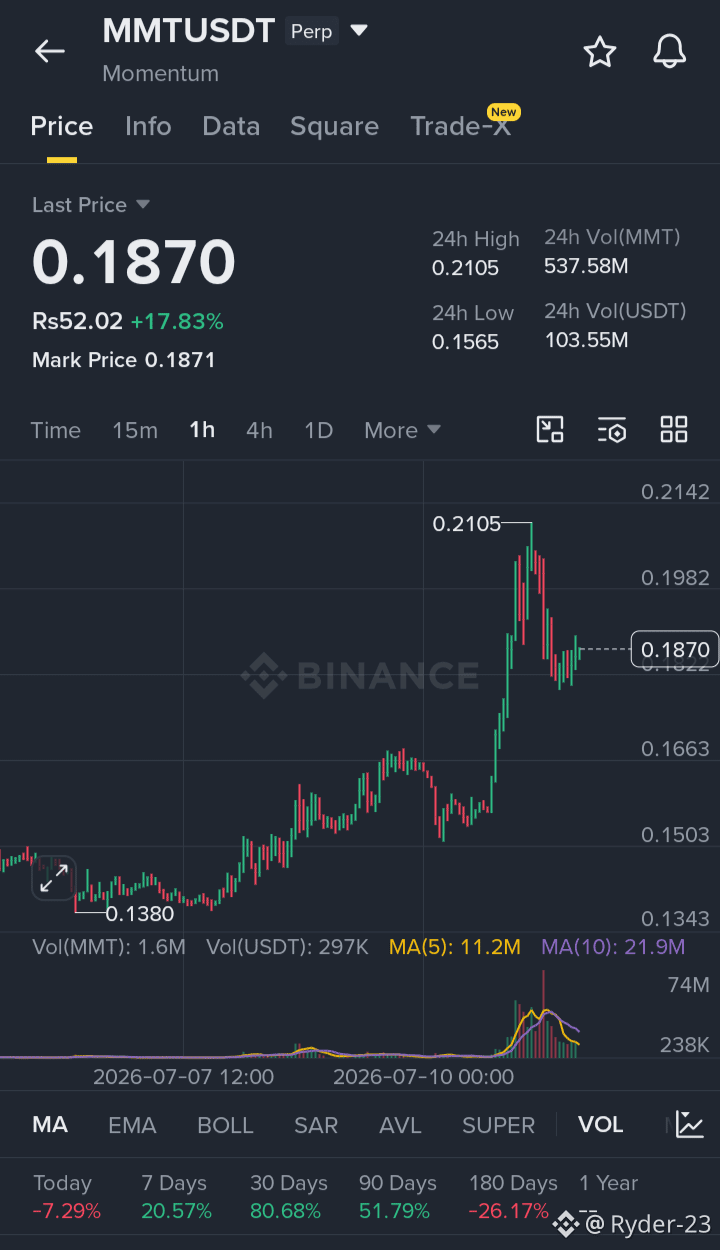Click the 7 Days 20.57% performance

click(177, 1197)
